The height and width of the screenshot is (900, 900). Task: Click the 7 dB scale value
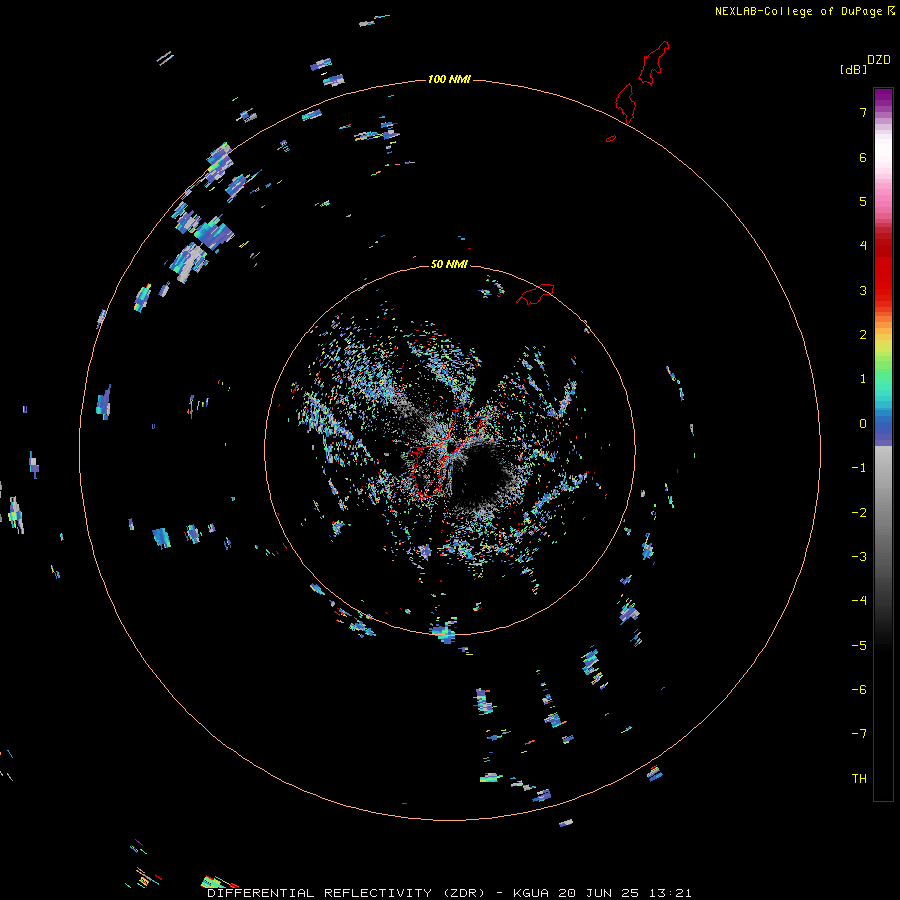click(863, 112)
